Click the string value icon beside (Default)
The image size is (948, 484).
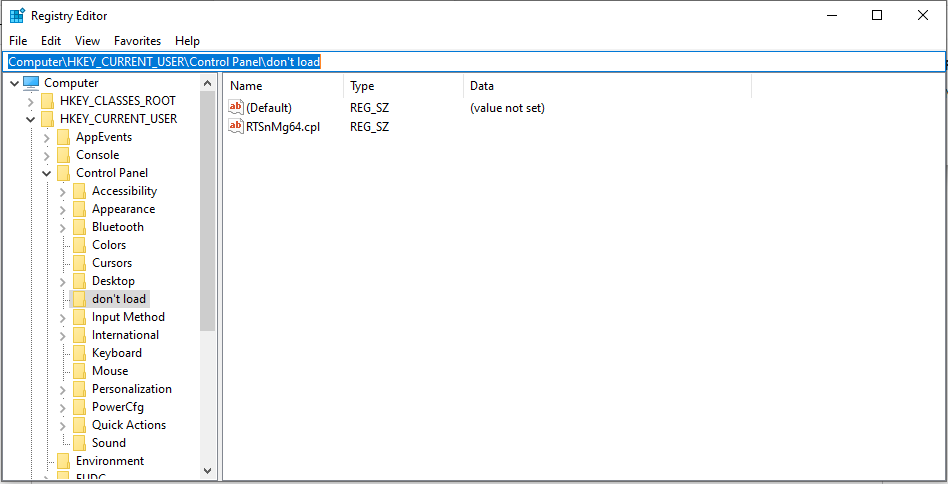236,108
